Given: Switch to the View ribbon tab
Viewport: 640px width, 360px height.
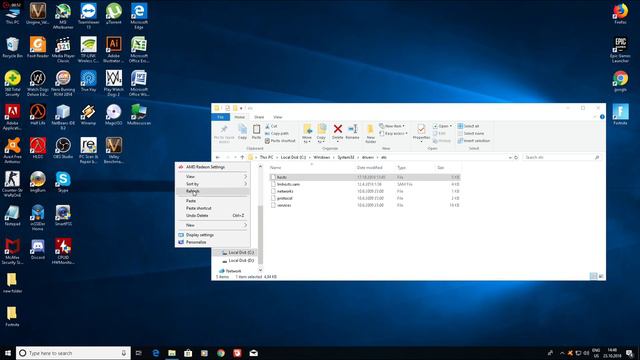Looking at the screenshot, I should click(278, 117).
